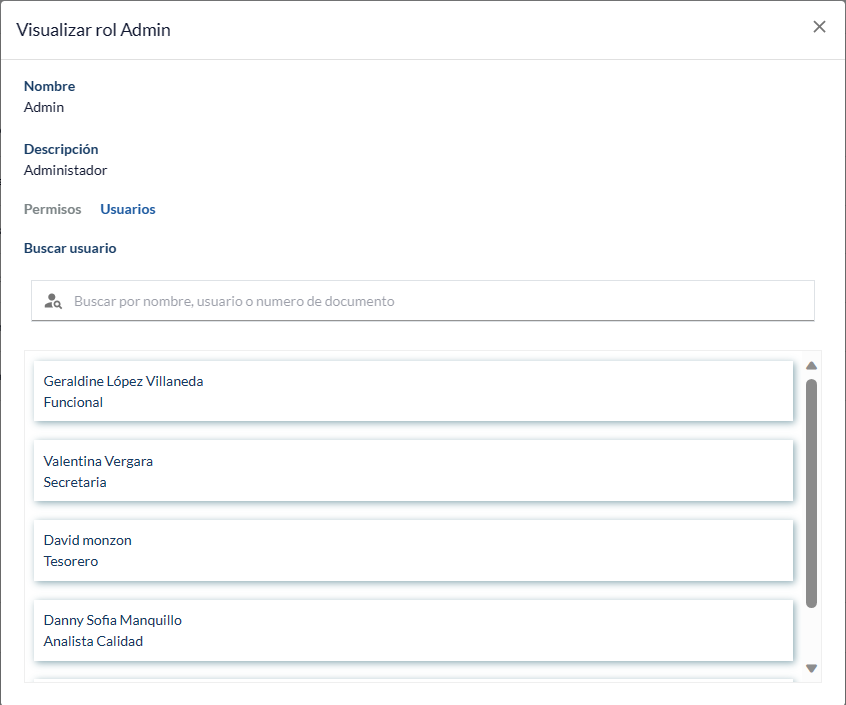Click the Tesorero role text
846x705 pixels.
(71, 561)
